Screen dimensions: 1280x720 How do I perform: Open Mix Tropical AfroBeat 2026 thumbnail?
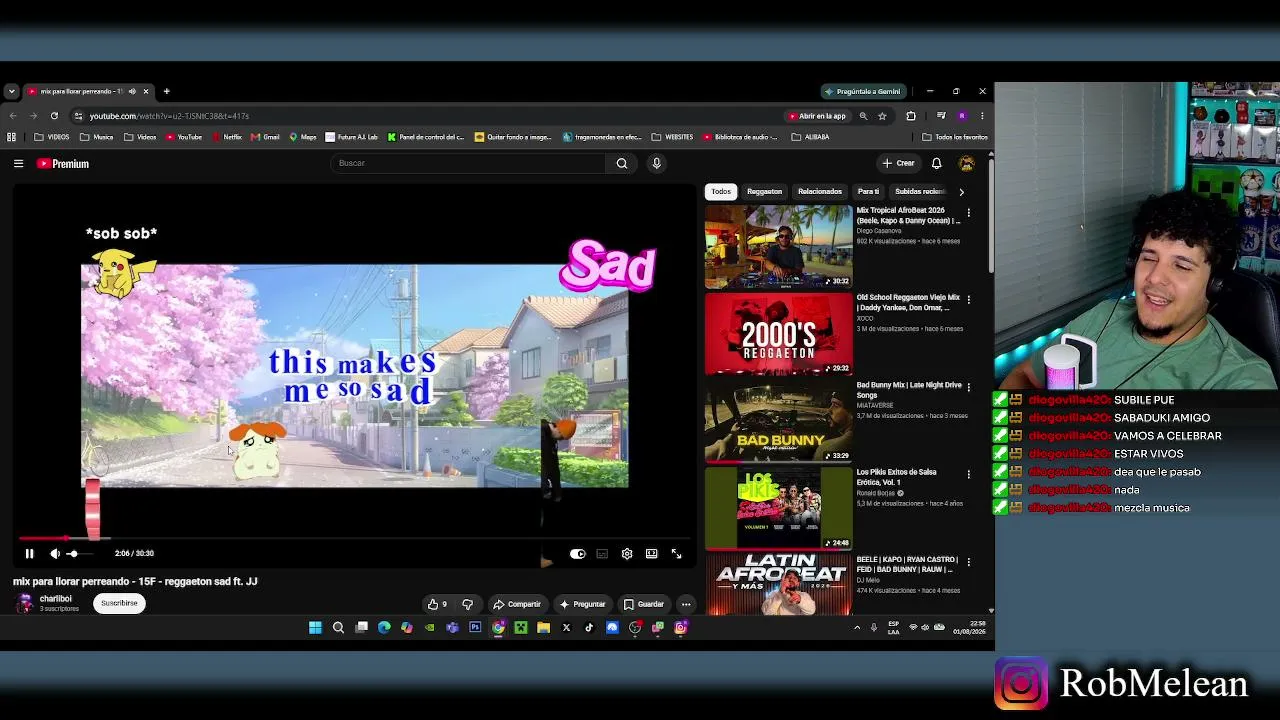pyautogui.click(x=779, y=246)
